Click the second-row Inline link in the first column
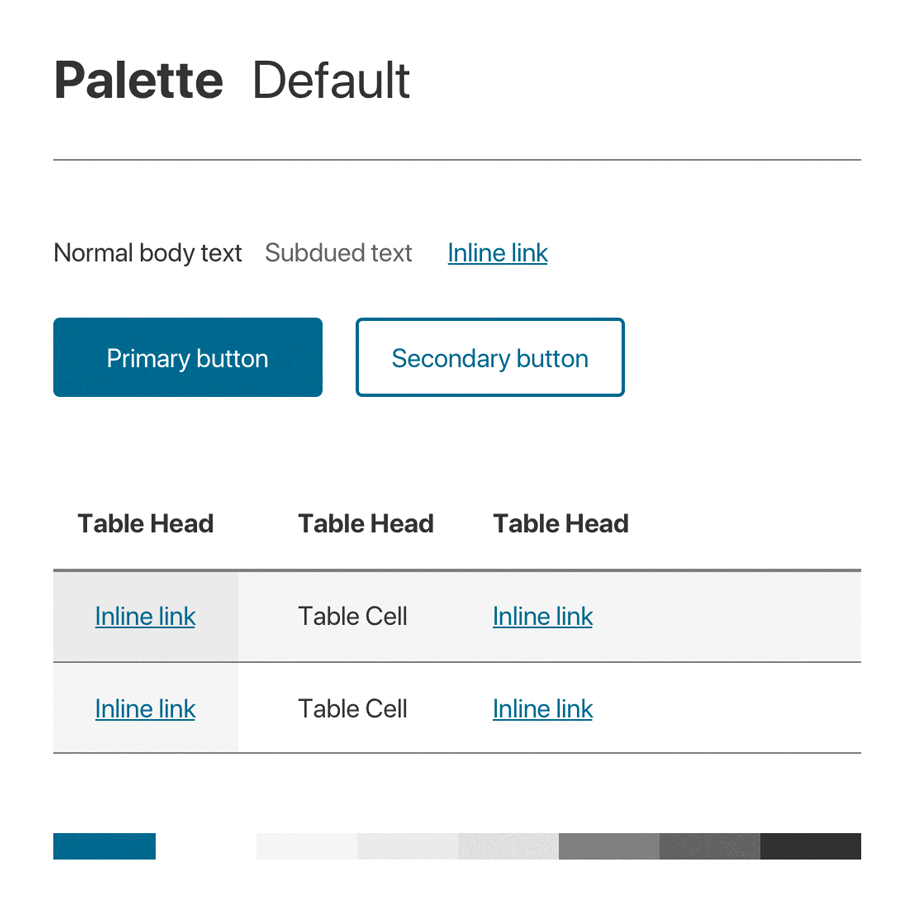The image size is (912, 912). click(145, 708)
